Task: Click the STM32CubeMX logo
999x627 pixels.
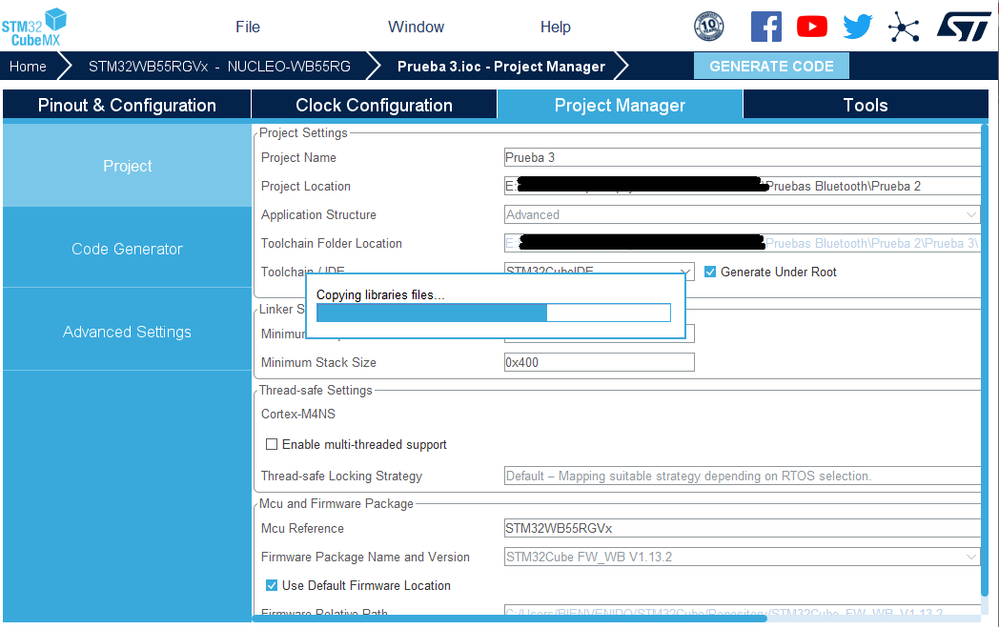Action: 34,27
